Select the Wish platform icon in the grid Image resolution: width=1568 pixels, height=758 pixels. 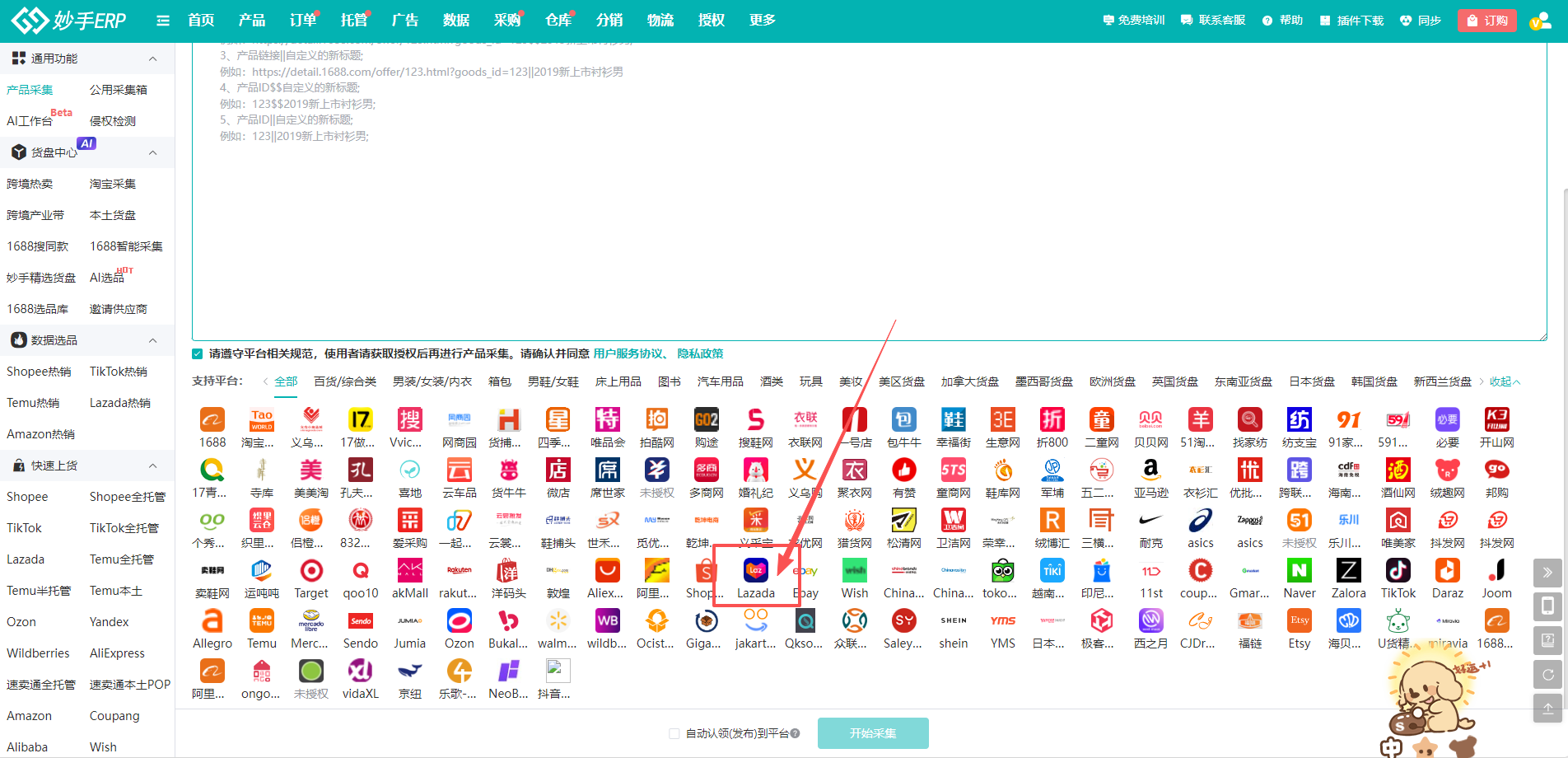855,571
